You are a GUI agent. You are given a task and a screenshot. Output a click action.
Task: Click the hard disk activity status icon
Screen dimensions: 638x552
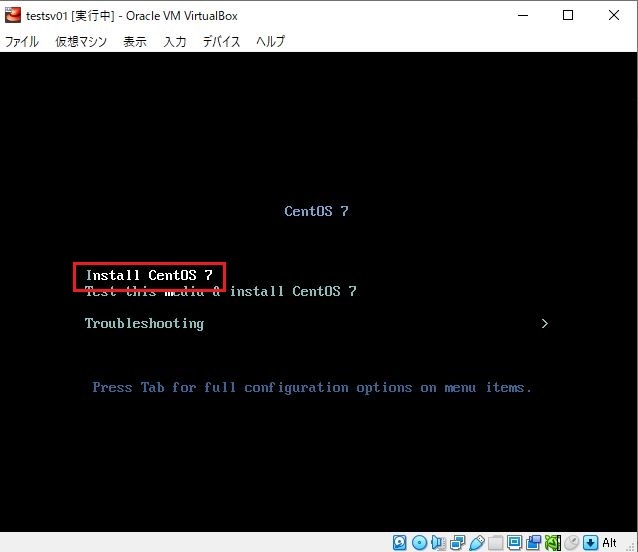coord(400,542)
